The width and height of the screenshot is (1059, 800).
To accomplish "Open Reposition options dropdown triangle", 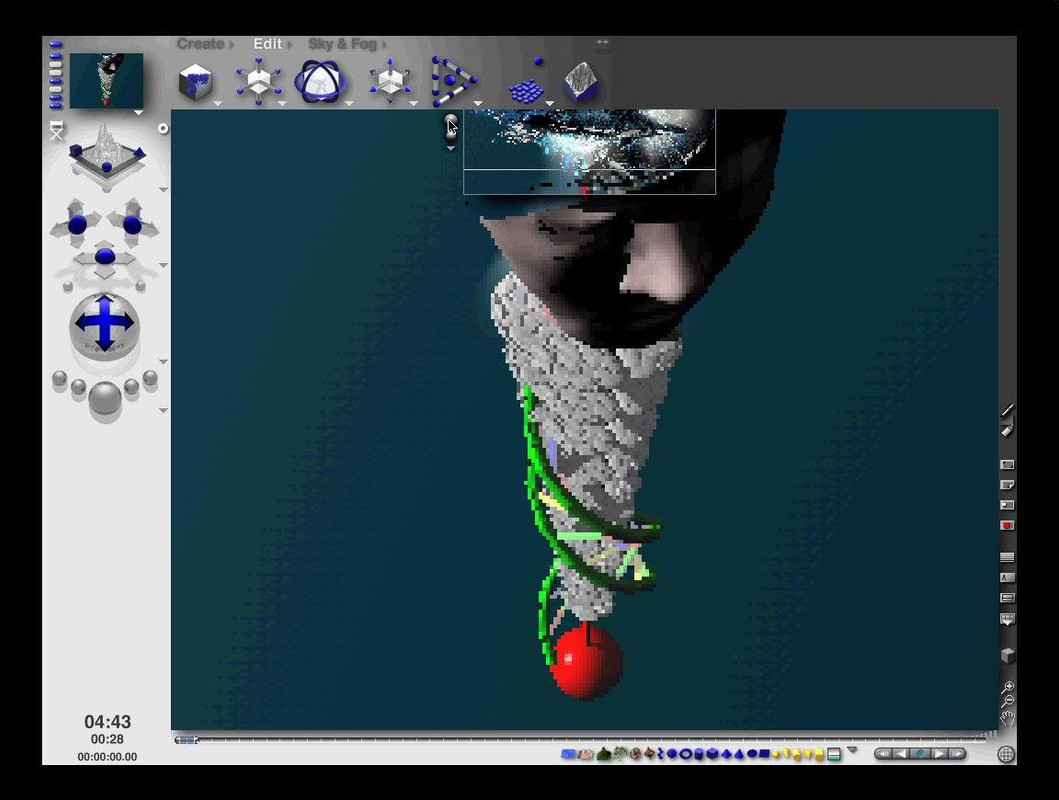I will [413, 104].
